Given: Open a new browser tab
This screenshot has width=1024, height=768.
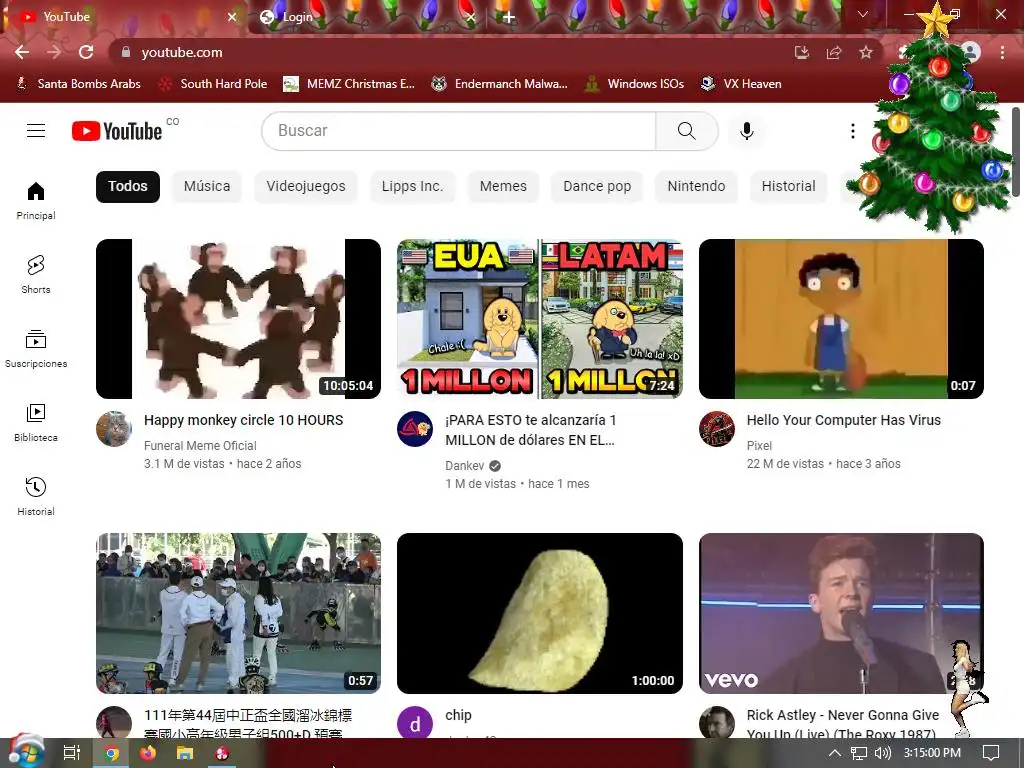Looking at the screenshot, I should click(509, 17).
